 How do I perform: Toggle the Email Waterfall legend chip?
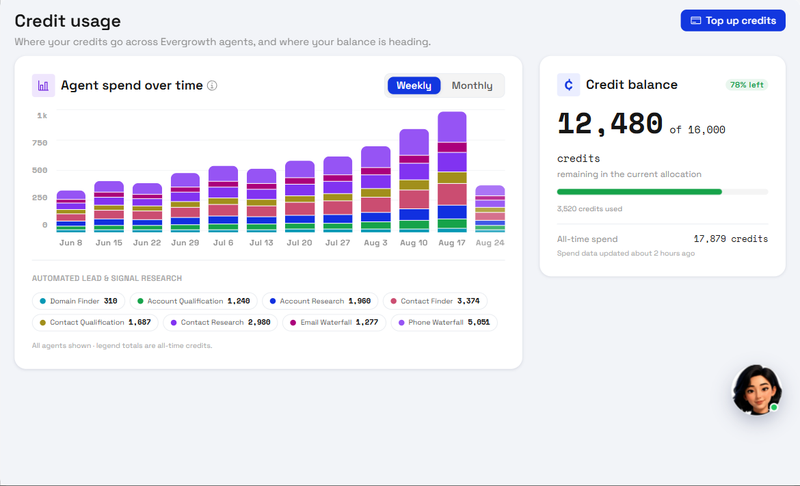[x=334, y=322]
